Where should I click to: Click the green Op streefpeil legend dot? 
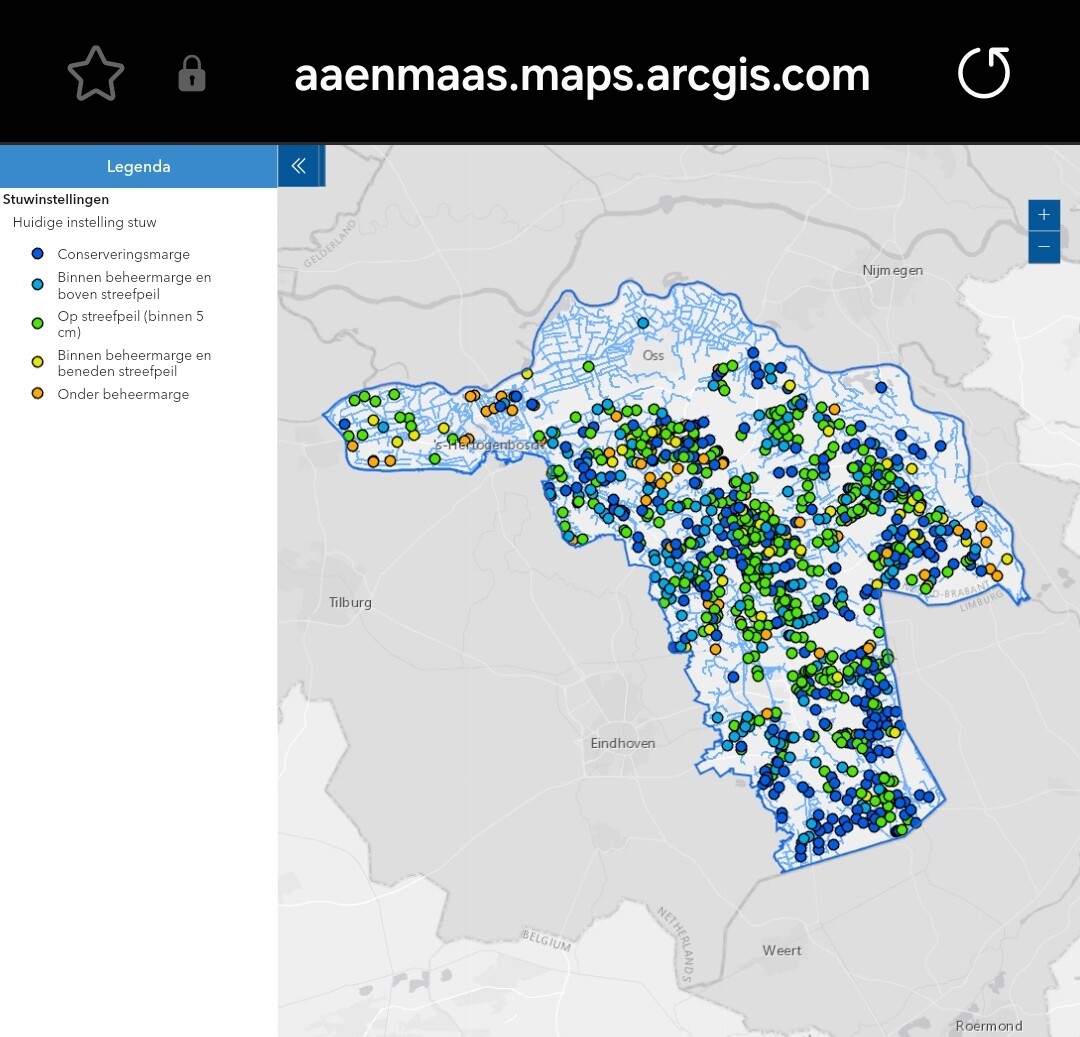point(38,324)
